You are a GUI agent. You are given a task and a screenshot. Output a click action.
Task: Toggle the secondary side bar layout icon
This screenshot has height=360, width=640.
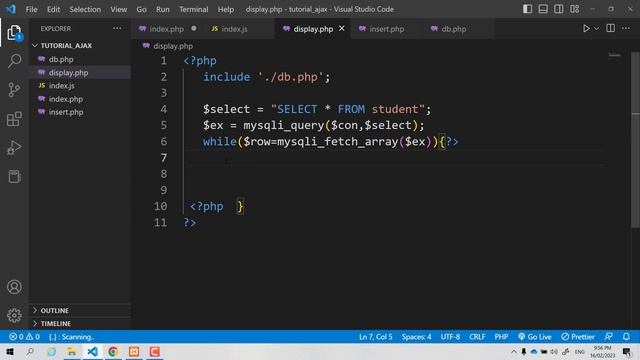click(x=558, y=9)
